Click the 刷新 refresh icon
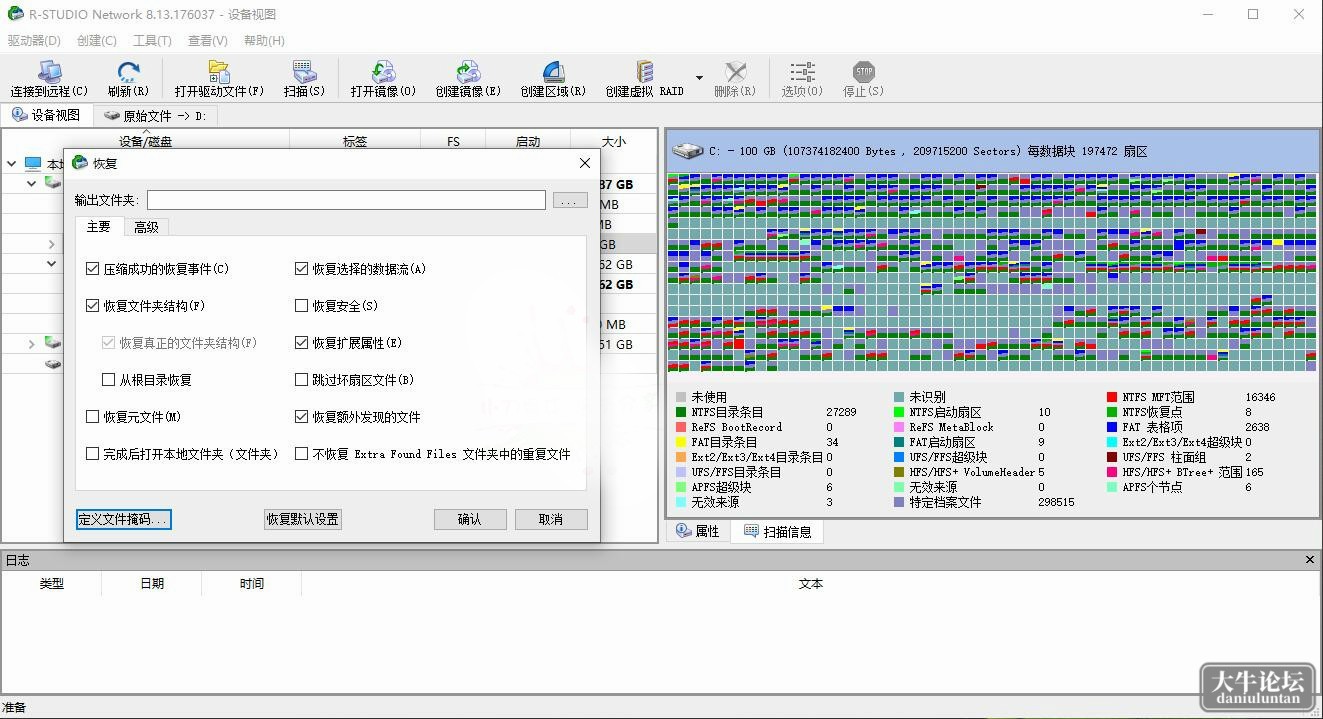Image resolution: width=1323 pixels, height=719 pixels. coord(128,73)
